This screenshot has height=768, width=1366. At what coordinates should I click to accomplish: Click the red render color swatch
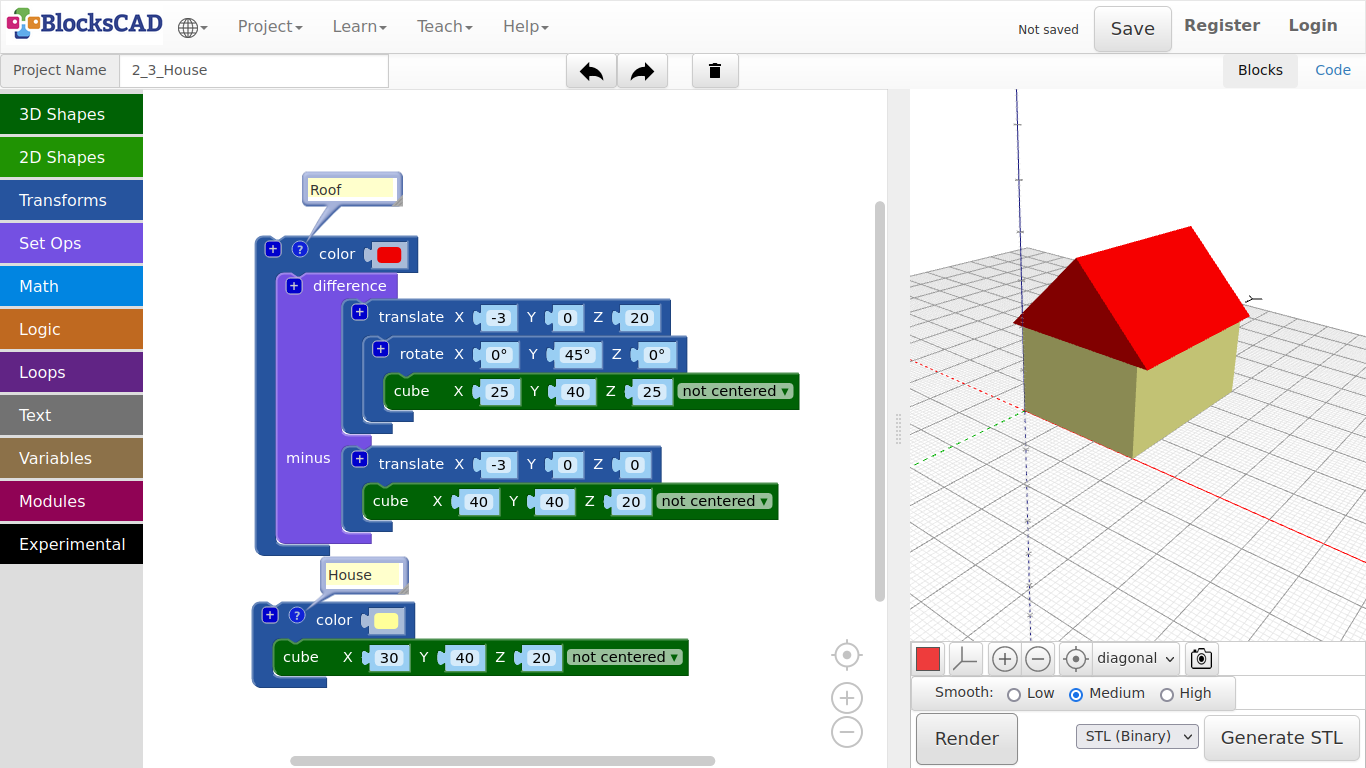(928, 659)
